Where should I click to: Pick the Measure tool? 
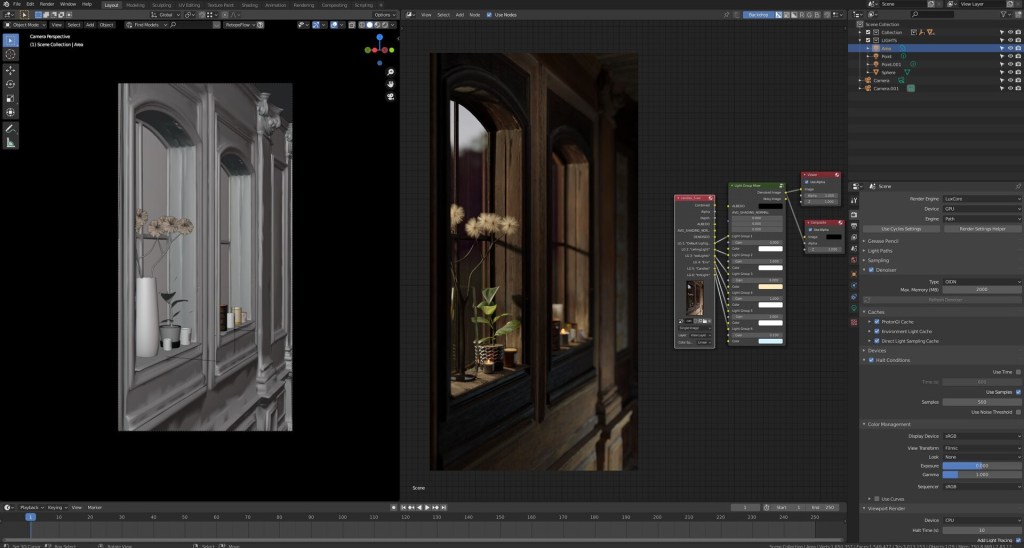click(x=11, y=143)
